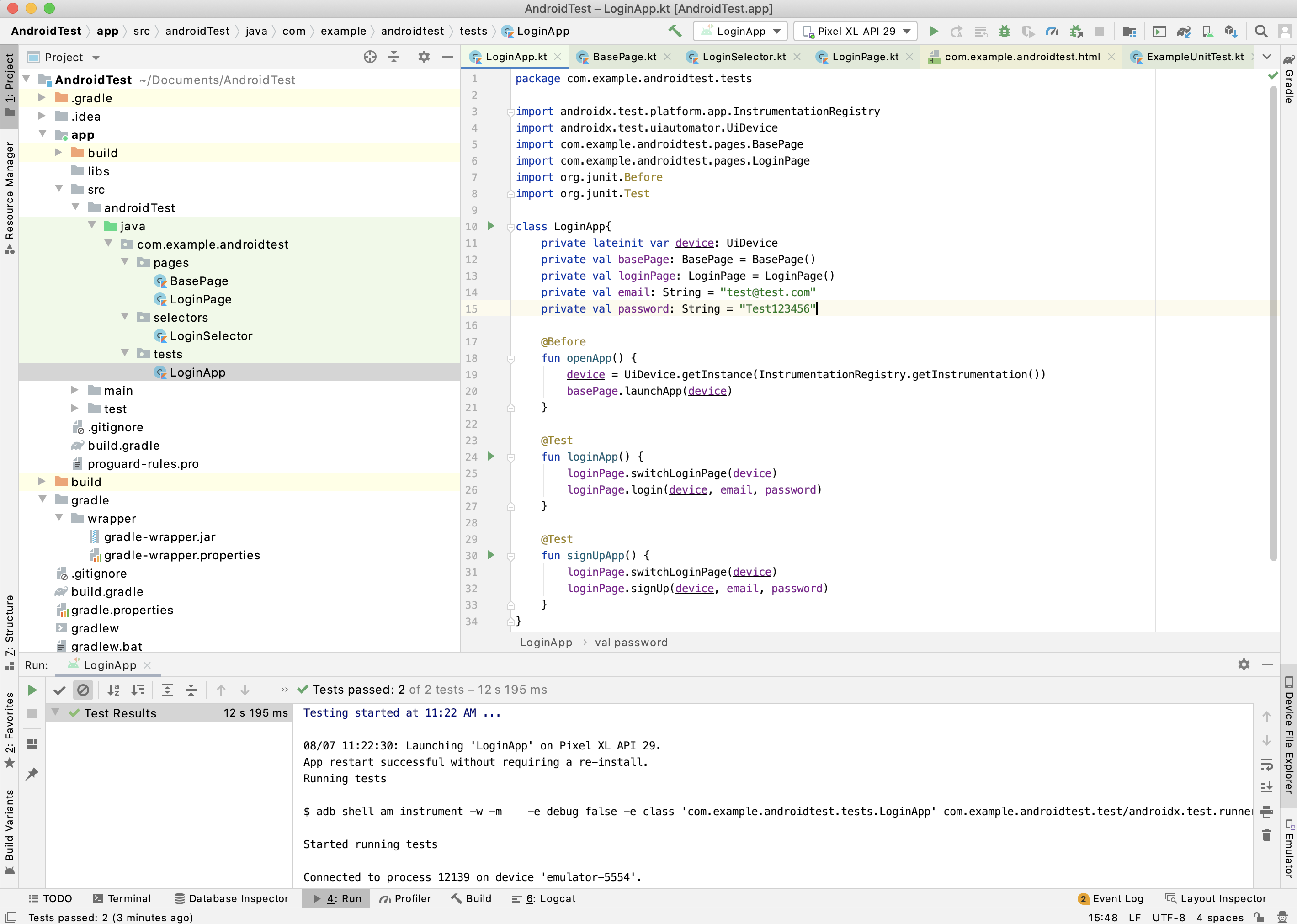Run the loginApp test via gutter icon

tap(491, 457)
